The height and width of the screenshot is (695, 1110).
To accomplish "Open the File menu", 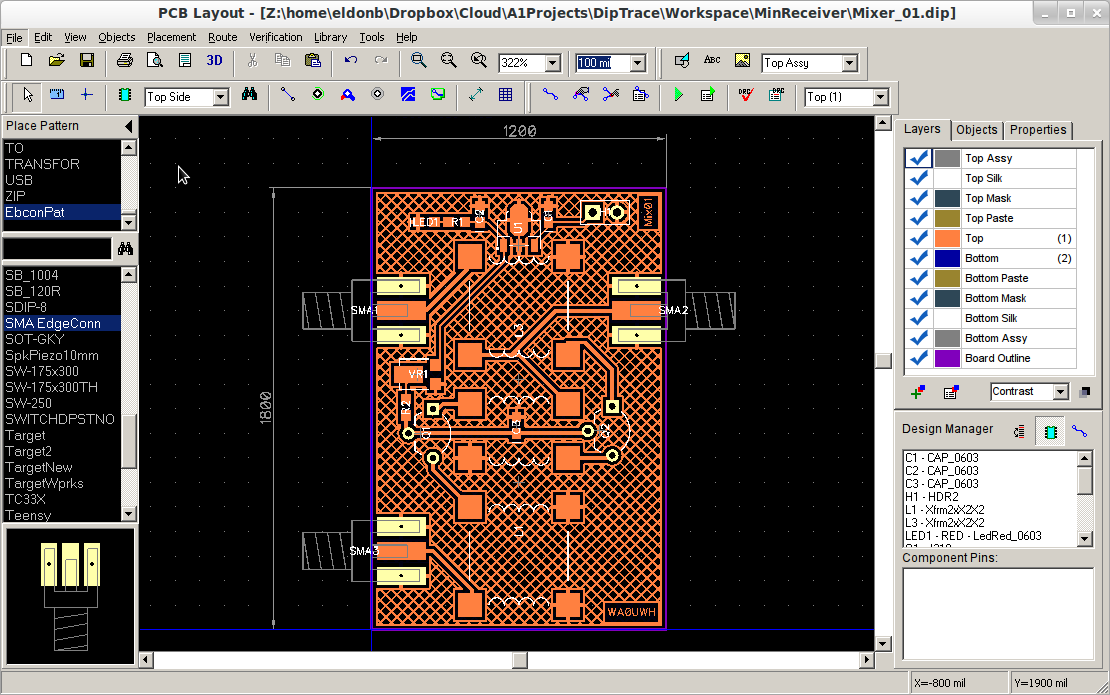I will click(14, 38).
